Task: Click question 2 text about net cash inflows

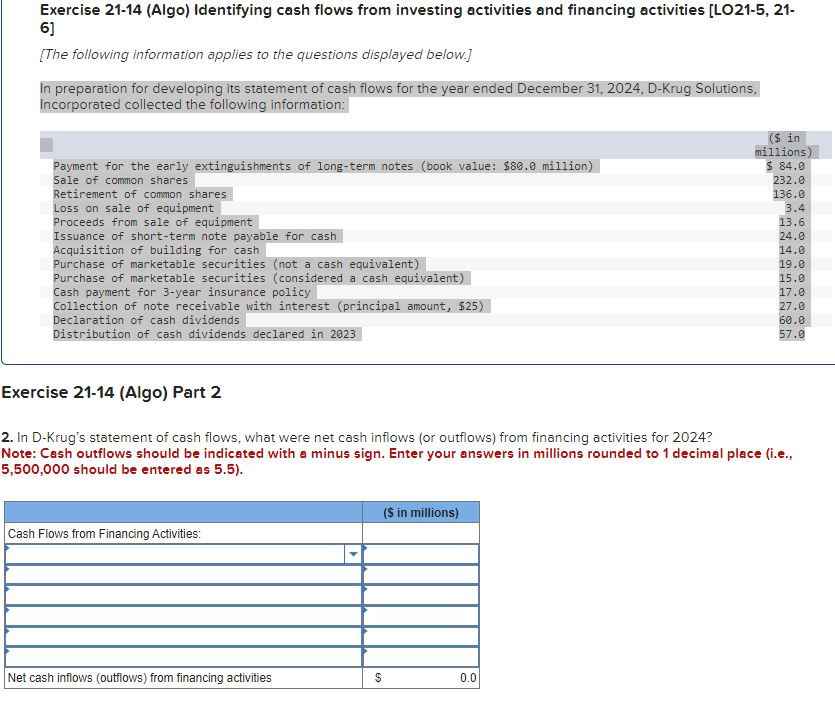Action: point(356,437)
